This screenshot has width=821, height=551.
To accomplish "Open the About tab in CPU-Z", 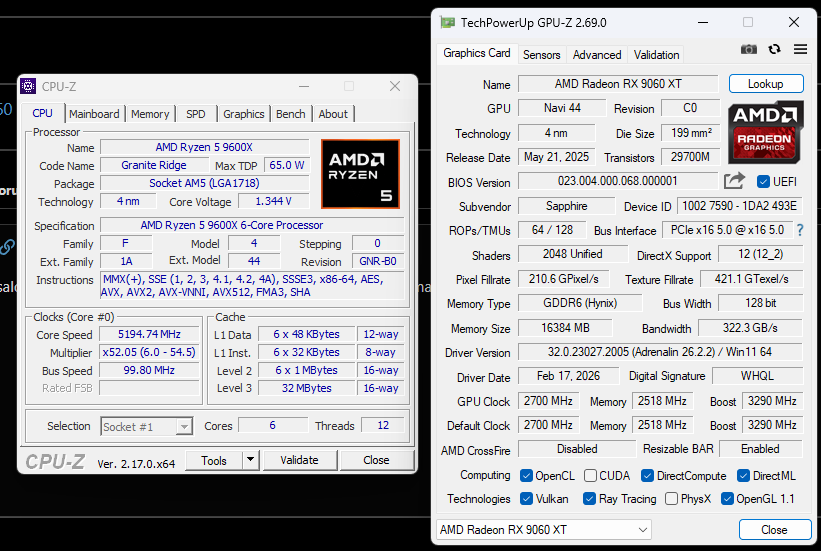I will [x=333, y=114].
